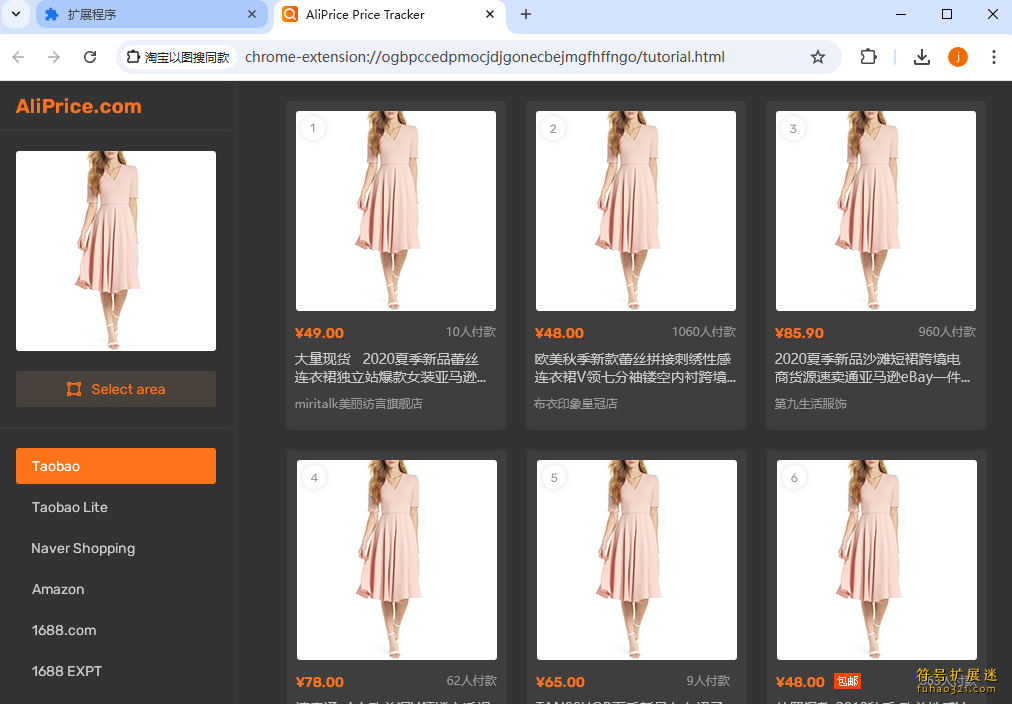Click shop miritalk美丽纺言旗舰店

click(x=358, y=404)
